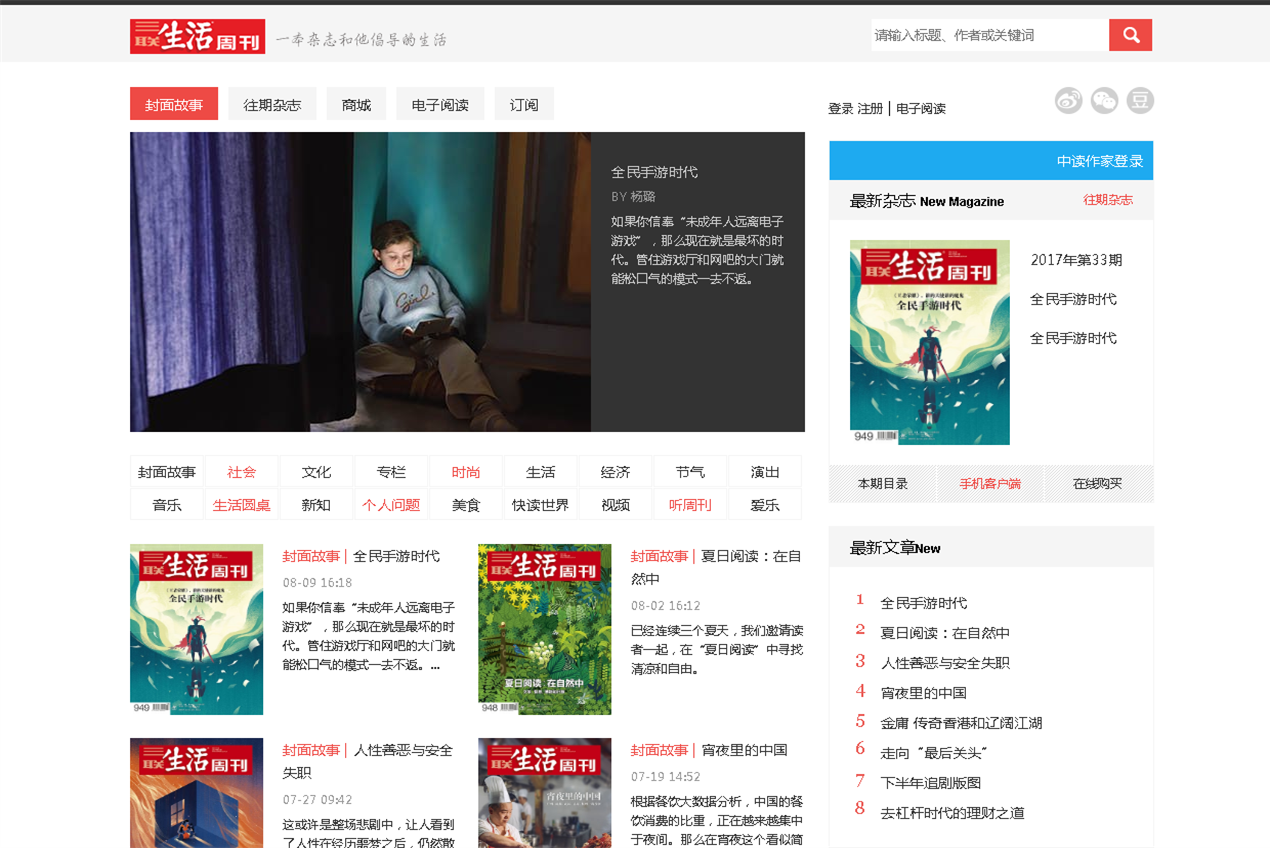Click article date text 08-02 16:12

666,606
